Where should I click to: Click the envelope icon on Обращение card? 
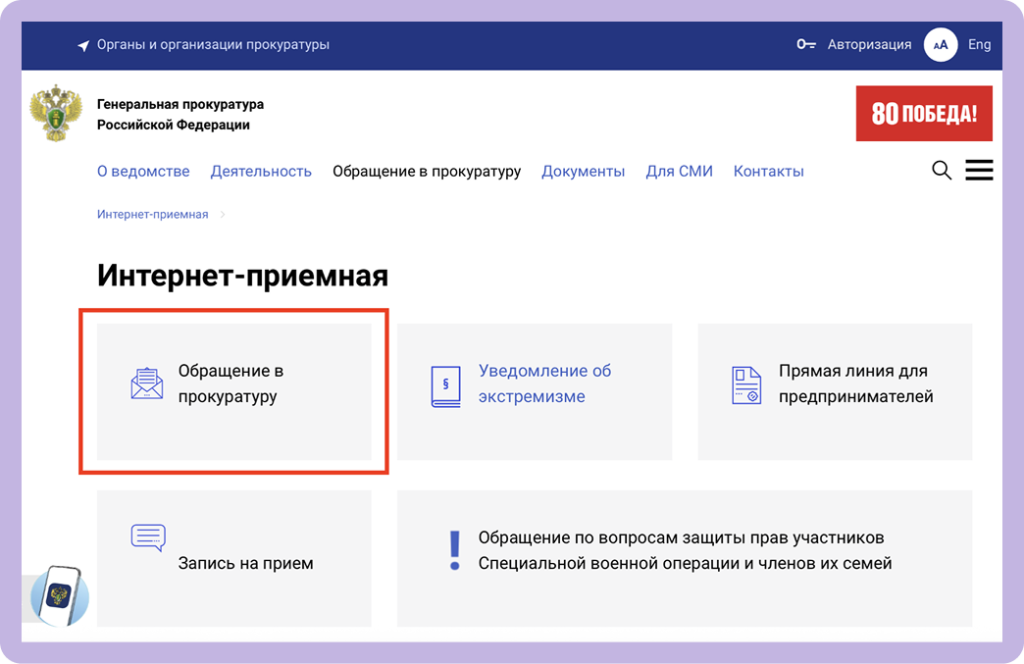coord(147,383)
